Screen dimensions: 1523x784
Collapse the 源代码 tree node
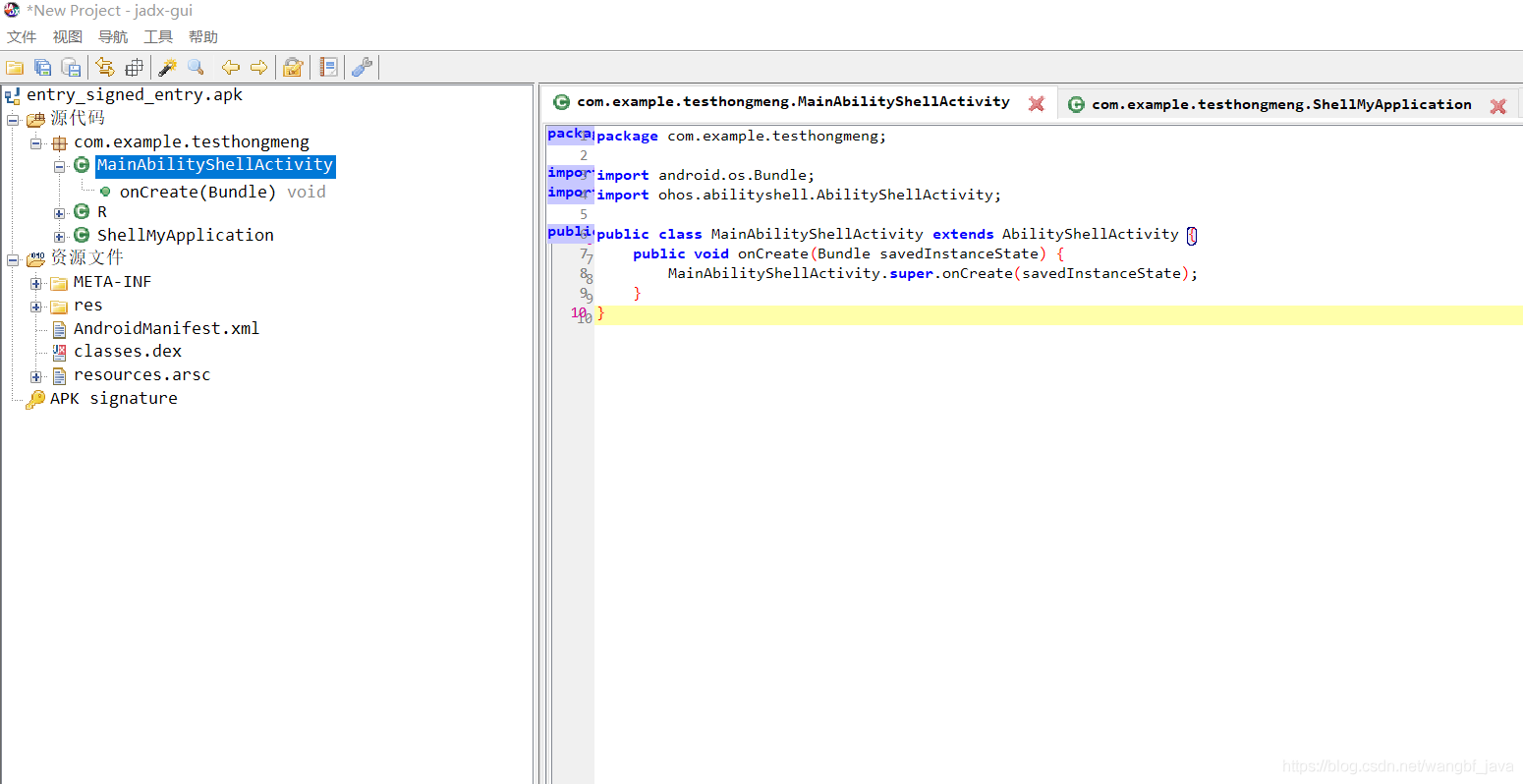pyautogui.click(x=13, y=120)
